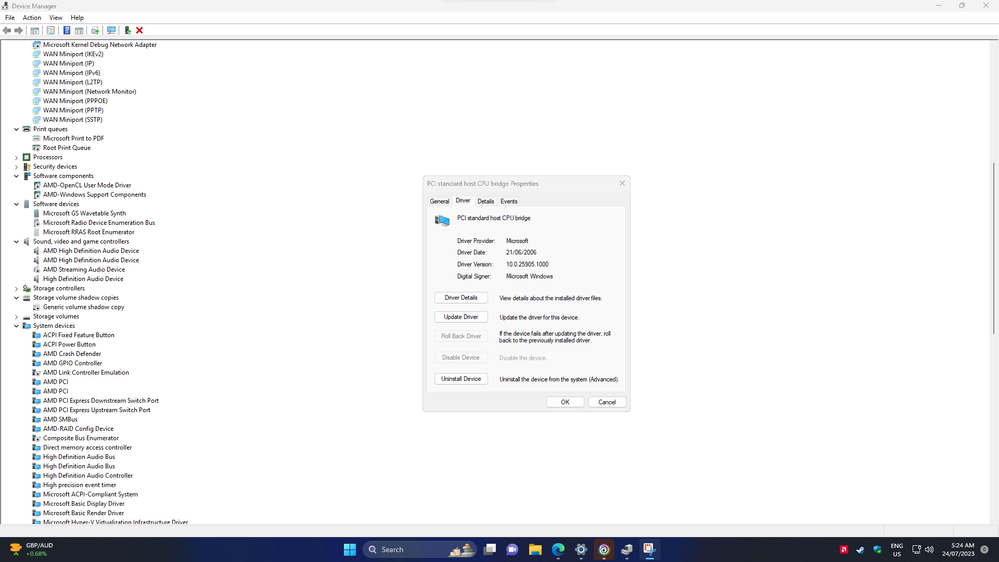Open File Explorer from the taskbar
The width and height of the screenshot is (999, 562).
(x=535, y=549)
